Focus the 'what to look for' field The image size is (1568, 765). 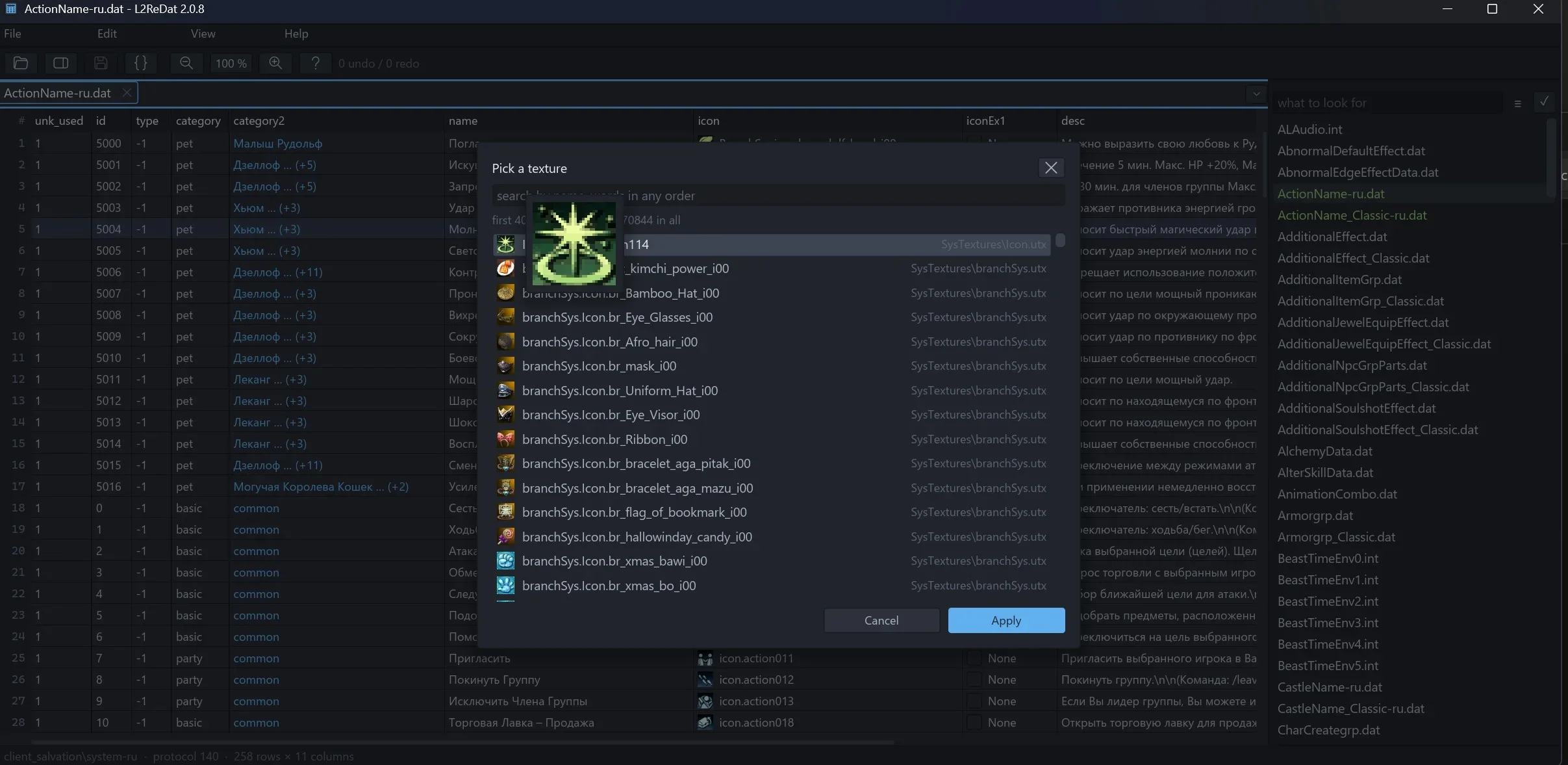point(1389,103)
